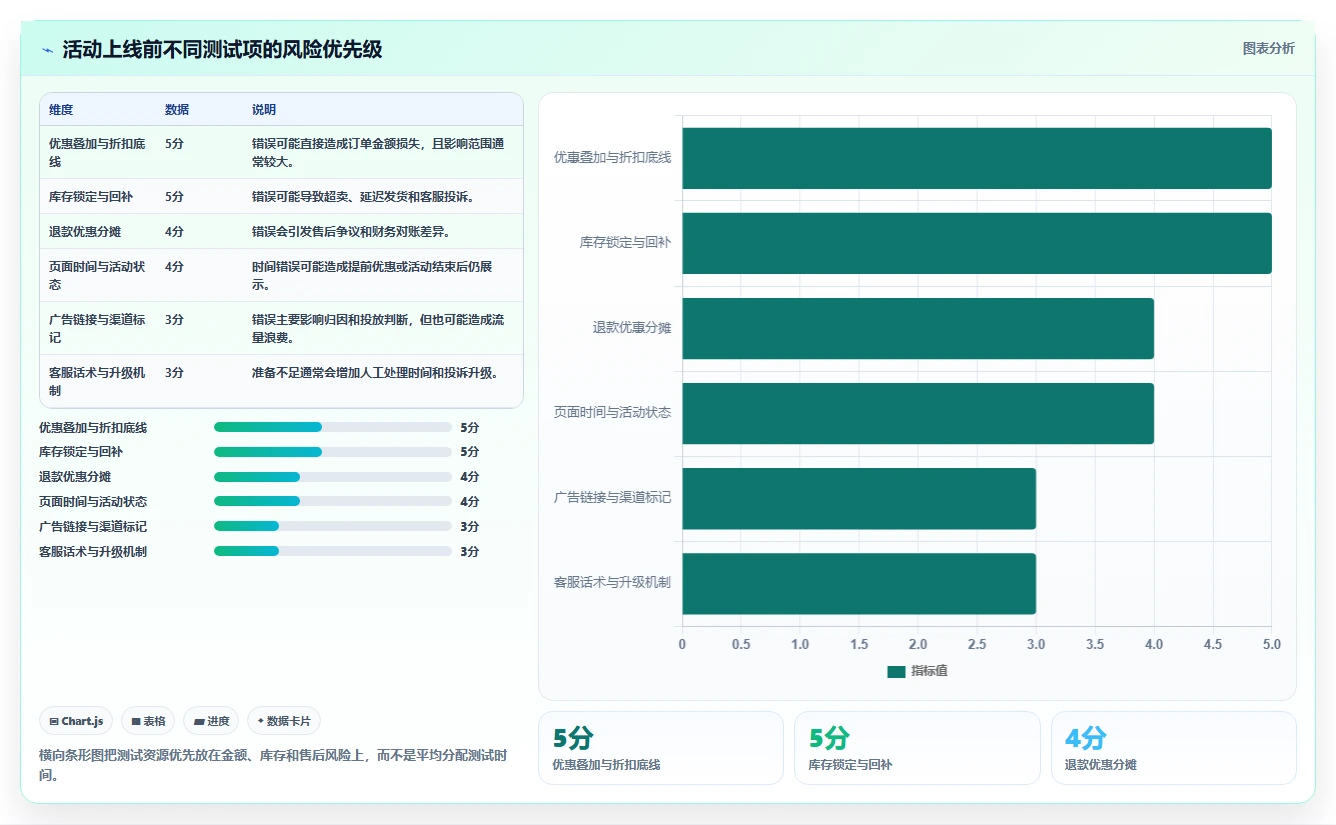Click the 客服话术与升级机制 chart bar

859,583
